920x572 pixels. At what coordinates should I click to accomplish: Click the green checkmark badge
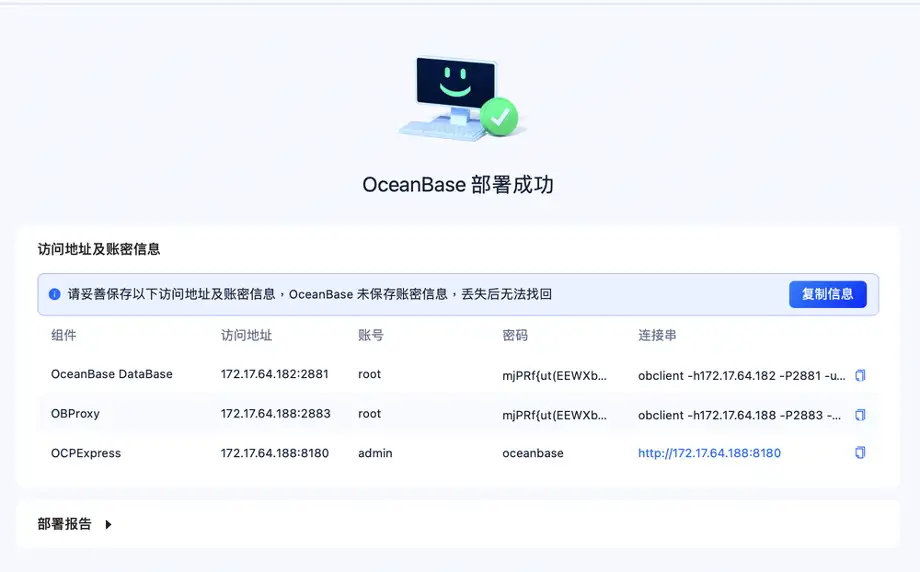click(499, 117)
